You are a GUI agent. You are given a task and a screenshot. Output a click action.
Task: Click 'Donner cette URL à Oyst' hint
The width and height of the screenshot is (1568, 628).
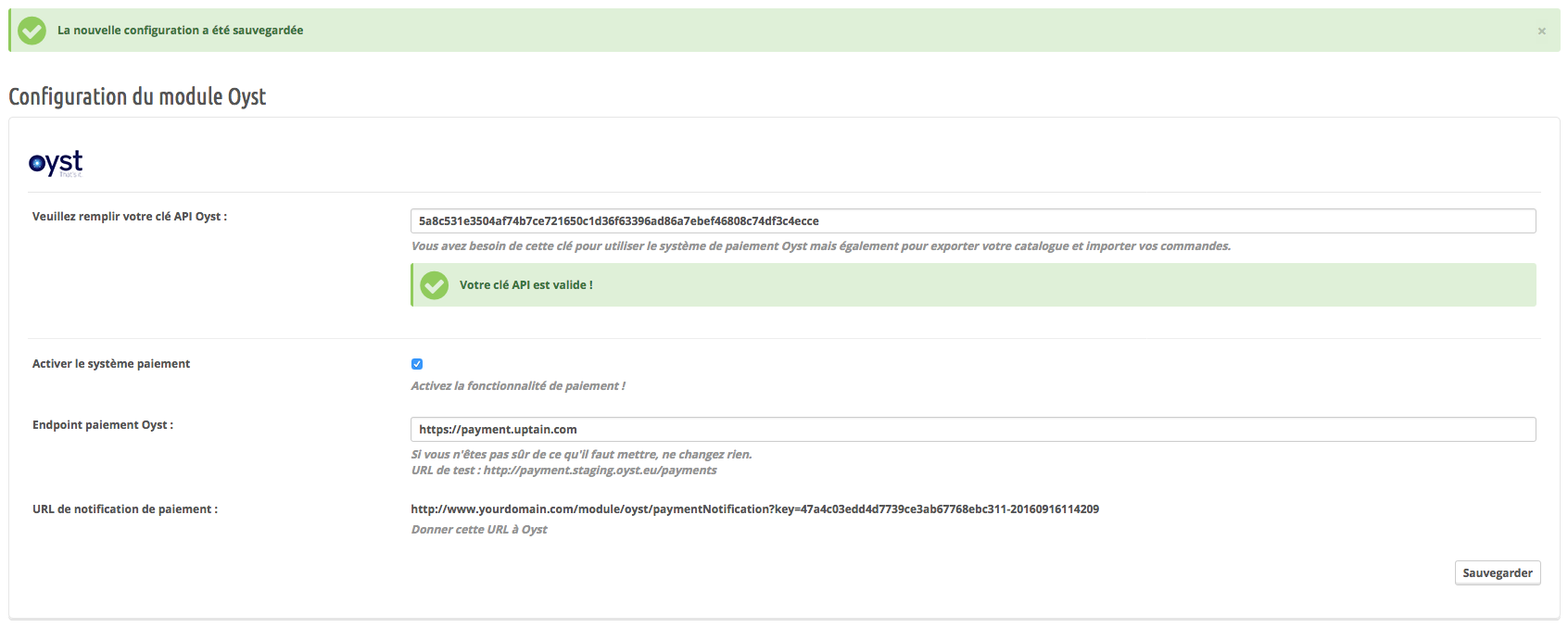[x=479, y=529]
